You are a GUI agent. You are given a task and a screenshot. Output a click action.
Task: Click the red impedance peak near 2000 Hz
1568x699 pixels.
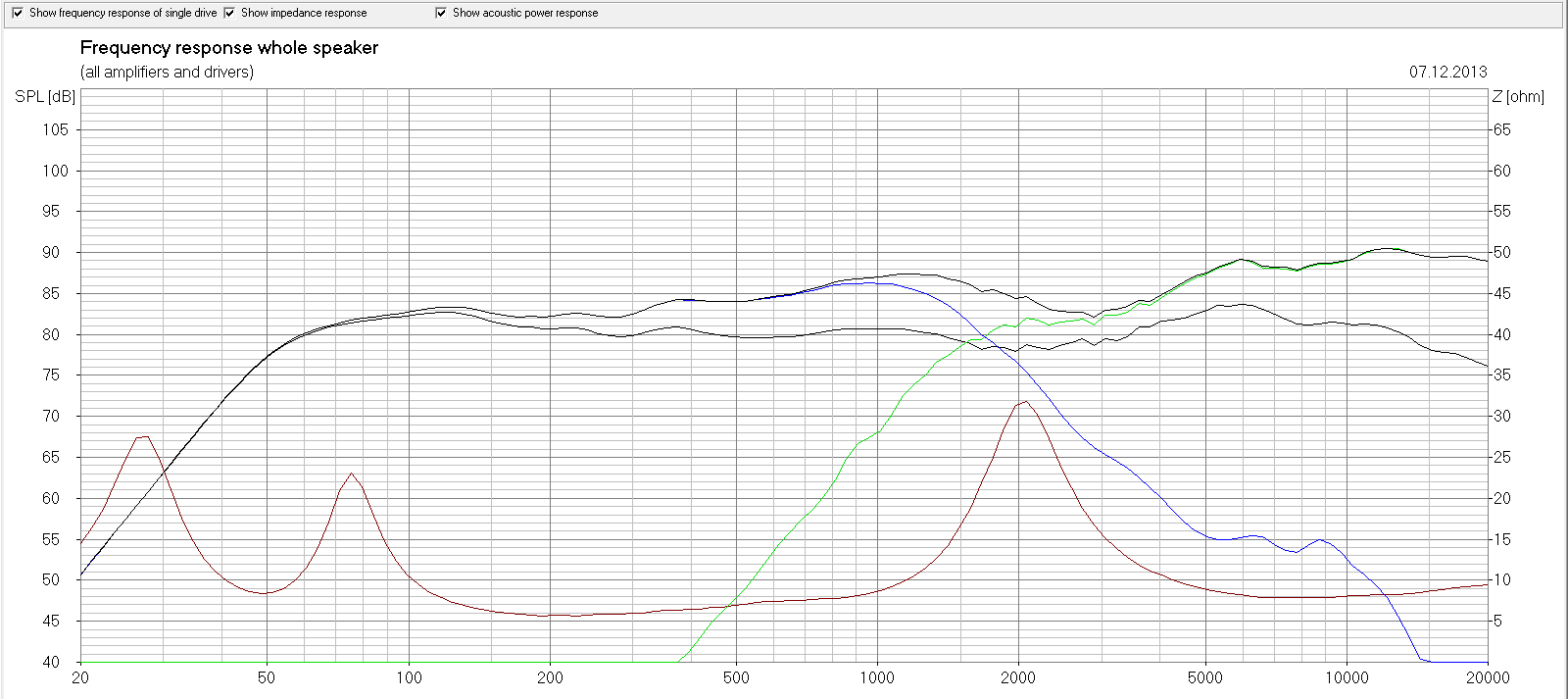click(1024, 402)
